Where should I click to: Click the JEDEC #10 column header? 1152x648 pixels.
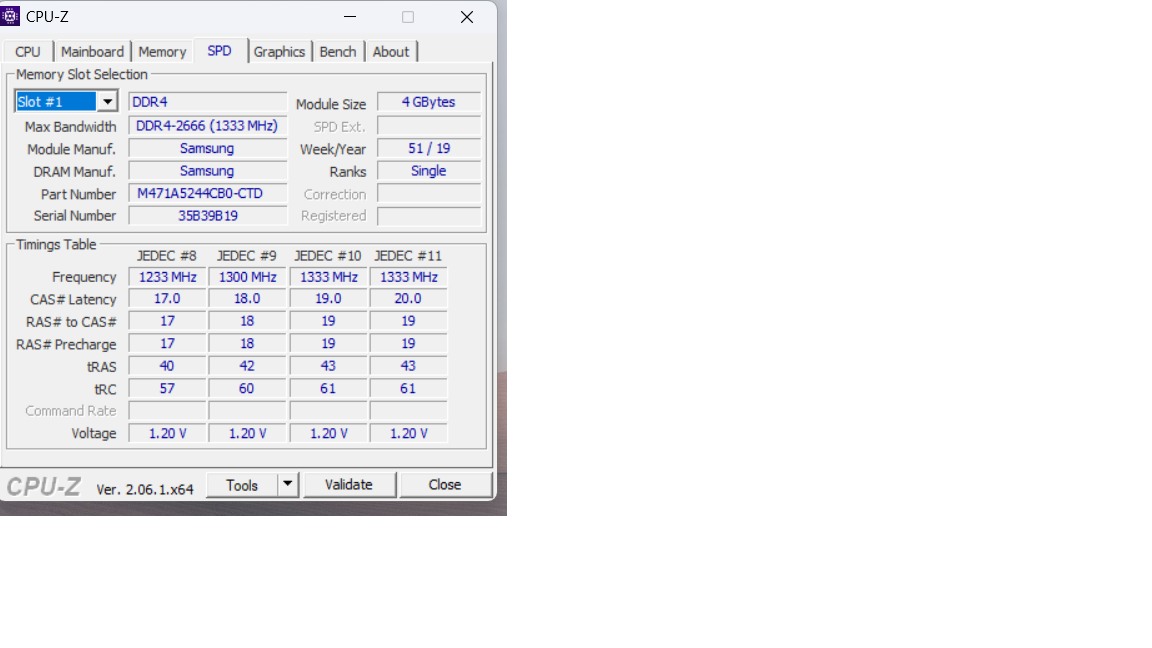328,256
